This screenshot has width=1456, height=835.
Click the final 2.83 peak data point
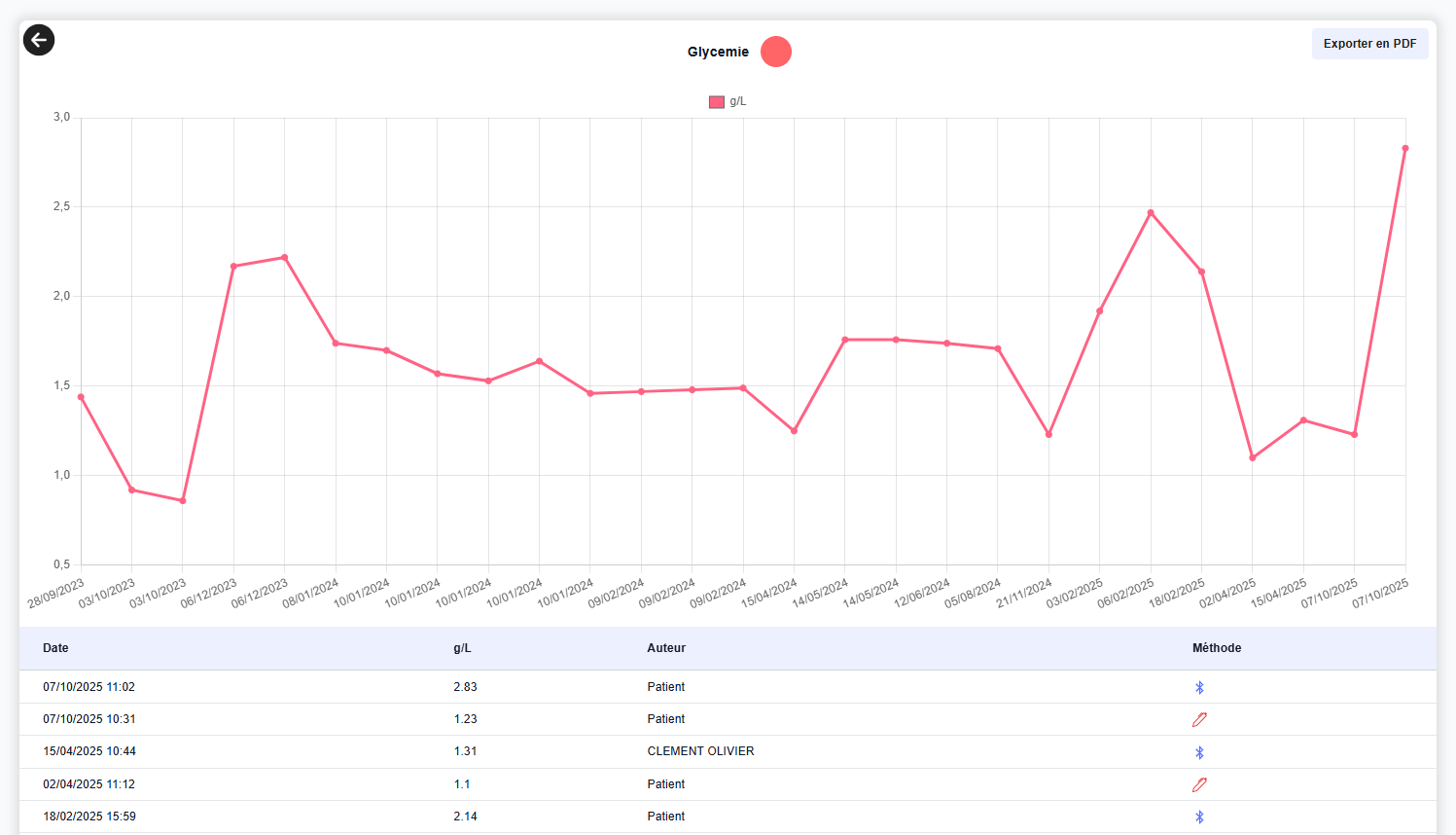coord(1405,149)
